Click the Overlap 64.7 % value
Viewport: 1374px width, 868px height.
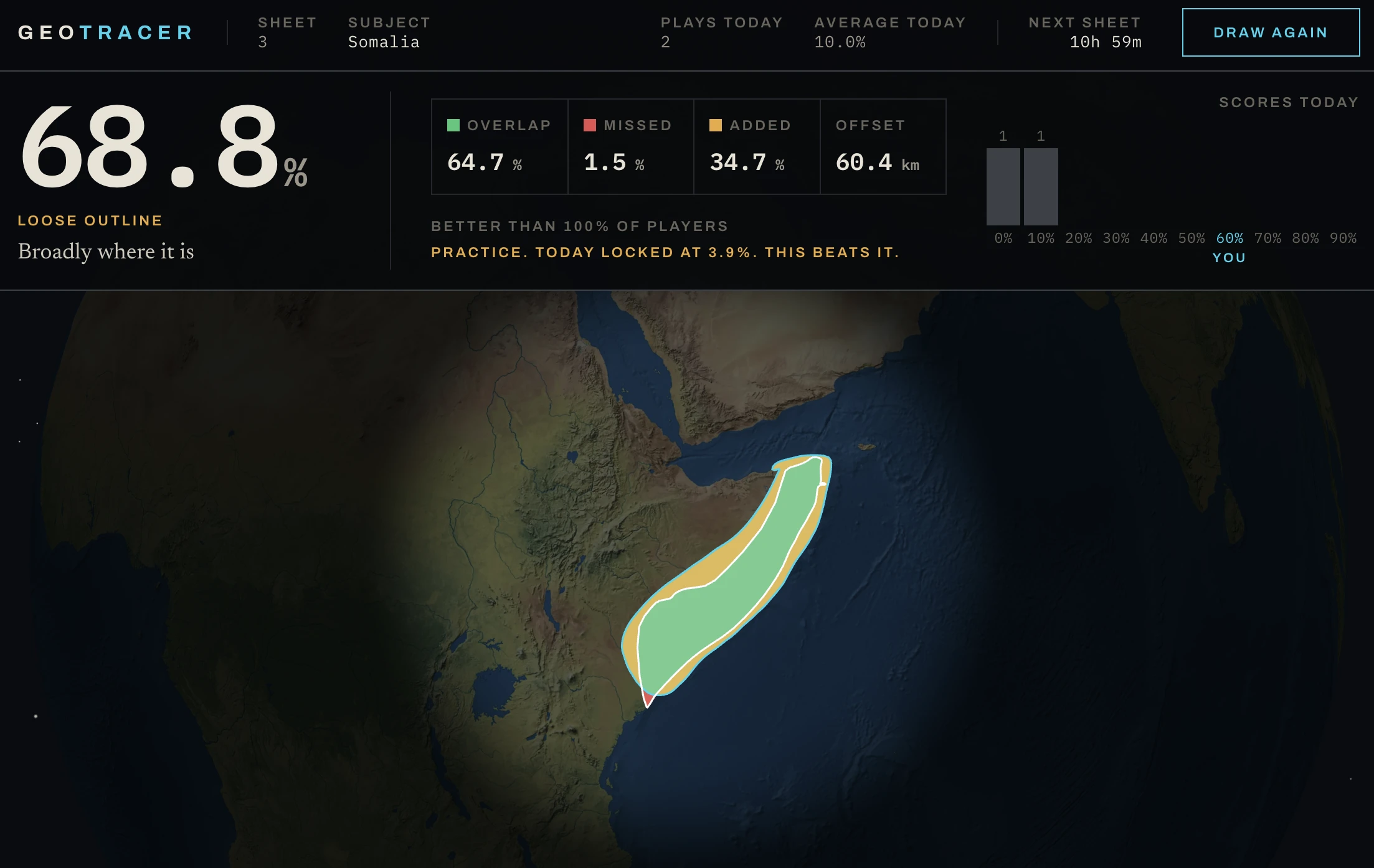coord(485,163)
